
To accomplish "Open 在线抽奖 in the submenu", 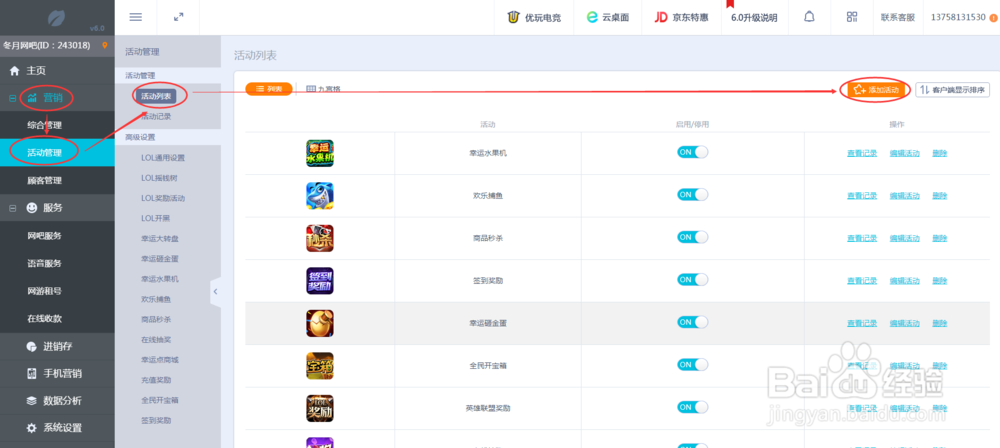I will click(156, 340).
